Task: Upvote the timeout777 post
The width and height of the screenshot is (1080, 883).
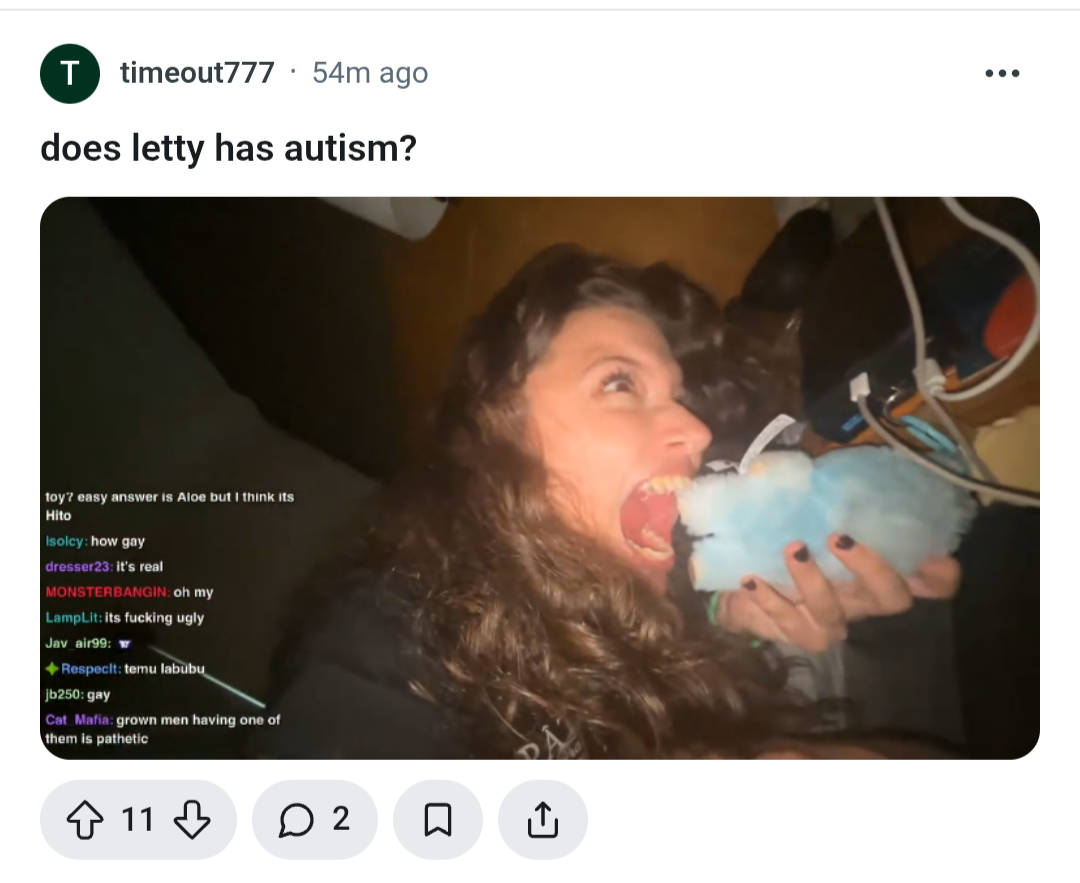Action: (x=85, y=820)
